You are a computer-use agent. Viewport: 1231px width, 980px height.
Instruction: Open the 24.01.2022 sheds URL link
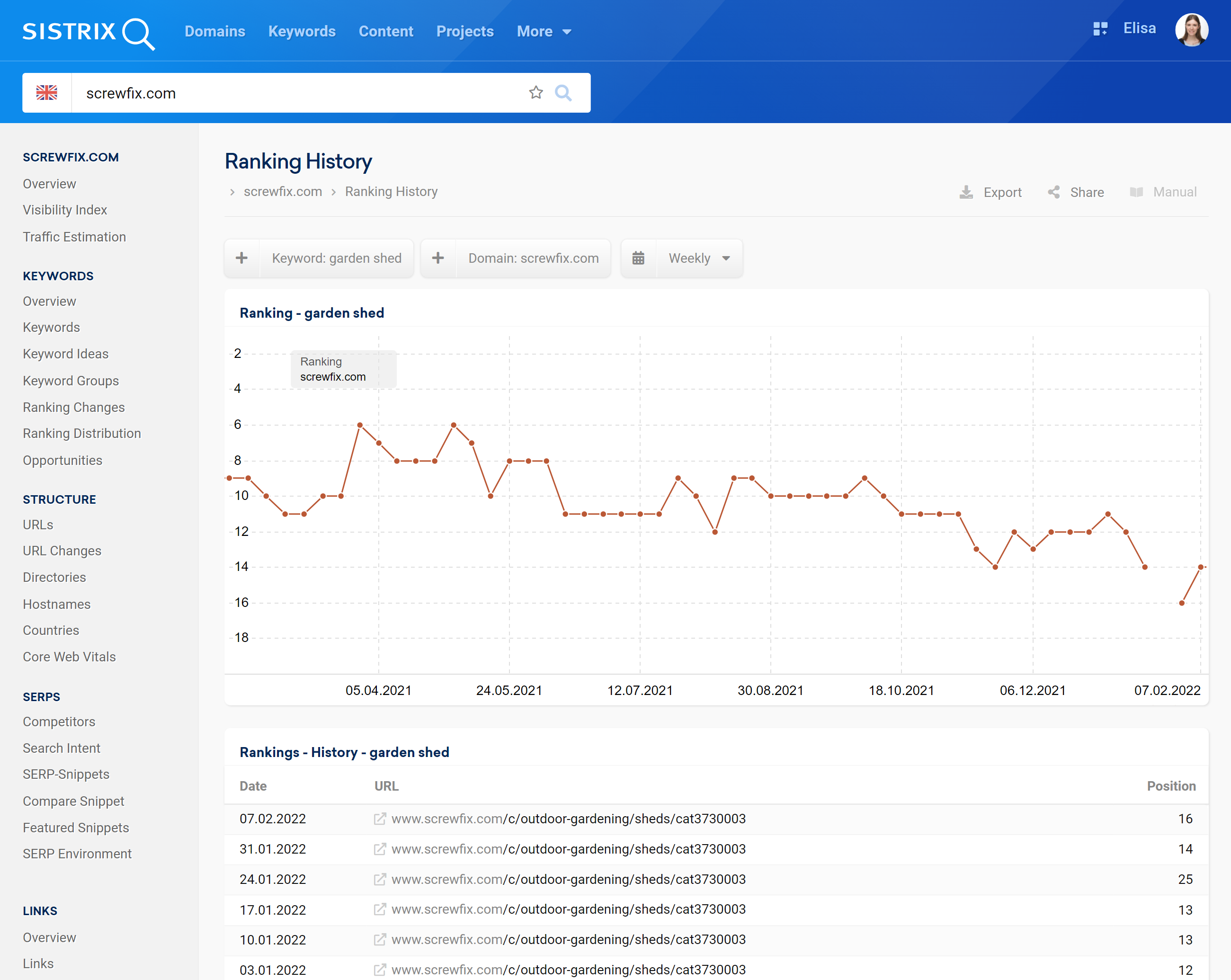point(569,879)
